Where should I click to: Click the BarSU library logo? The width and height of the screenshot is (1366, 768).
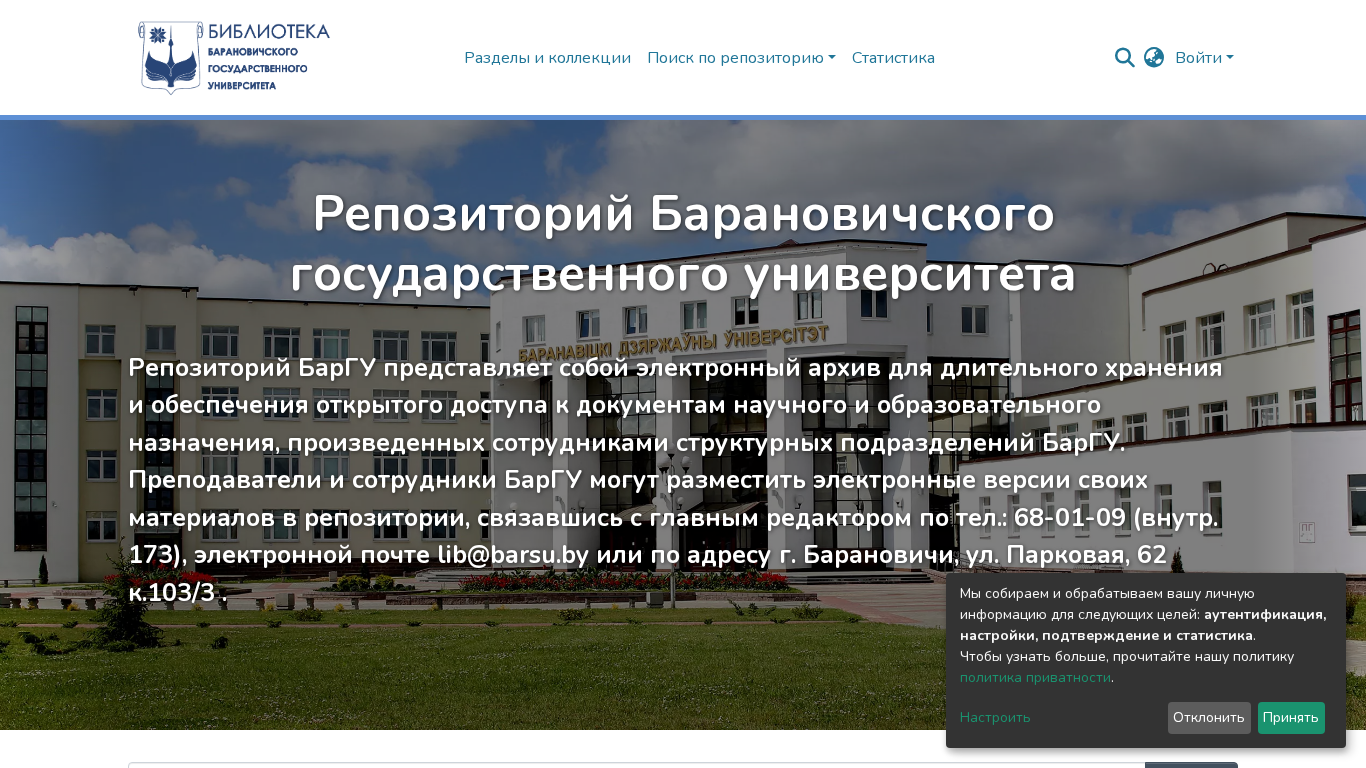[234, 58]
